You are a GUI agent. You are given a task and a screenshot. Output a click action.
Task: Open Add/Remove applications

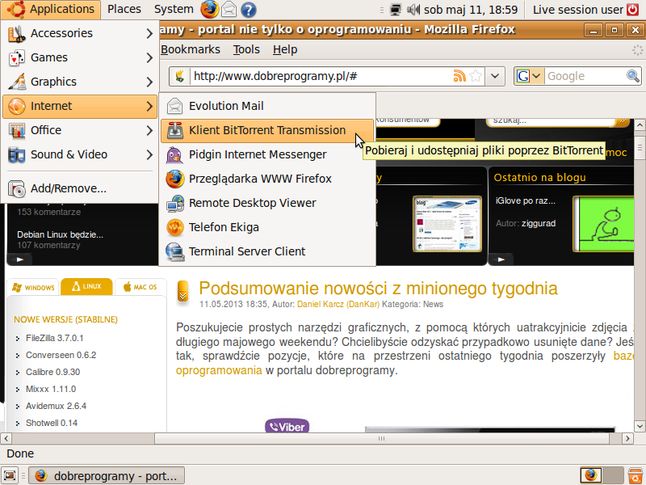(x=80, y=188)
